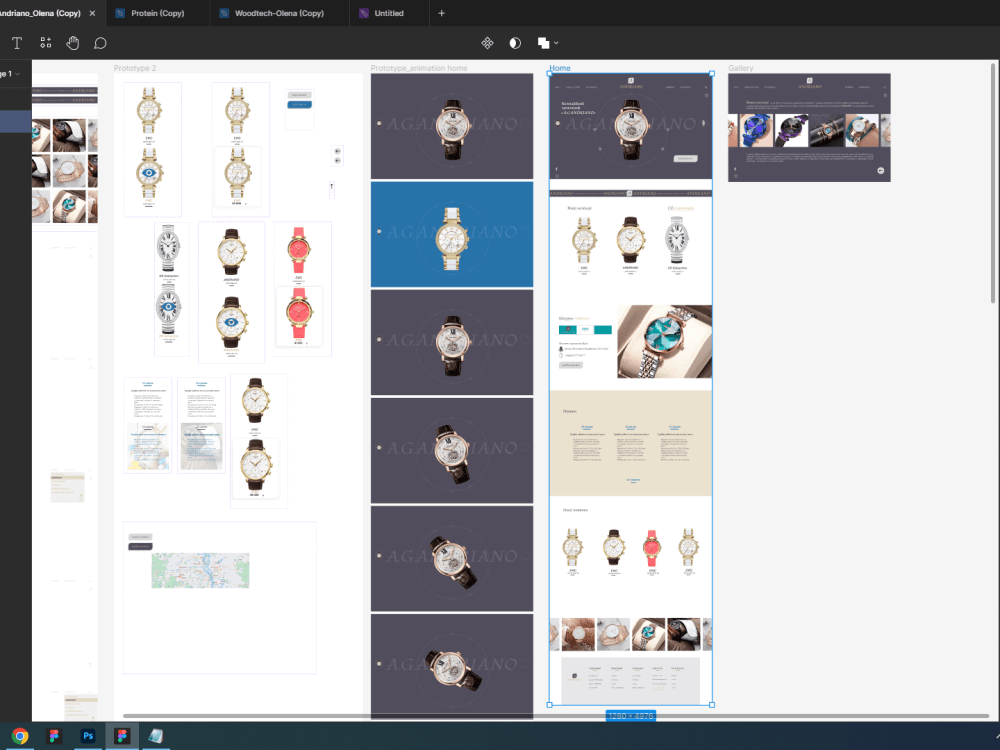Open the first Figma taskbar icon

[54, 736]
